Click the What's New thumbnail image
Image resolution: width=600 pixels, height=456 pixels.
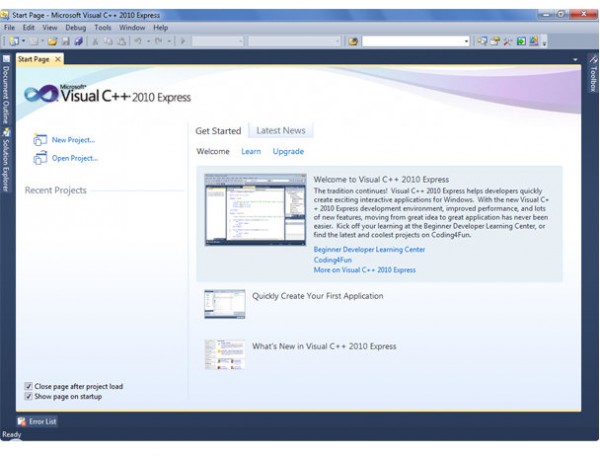(225, 354)
